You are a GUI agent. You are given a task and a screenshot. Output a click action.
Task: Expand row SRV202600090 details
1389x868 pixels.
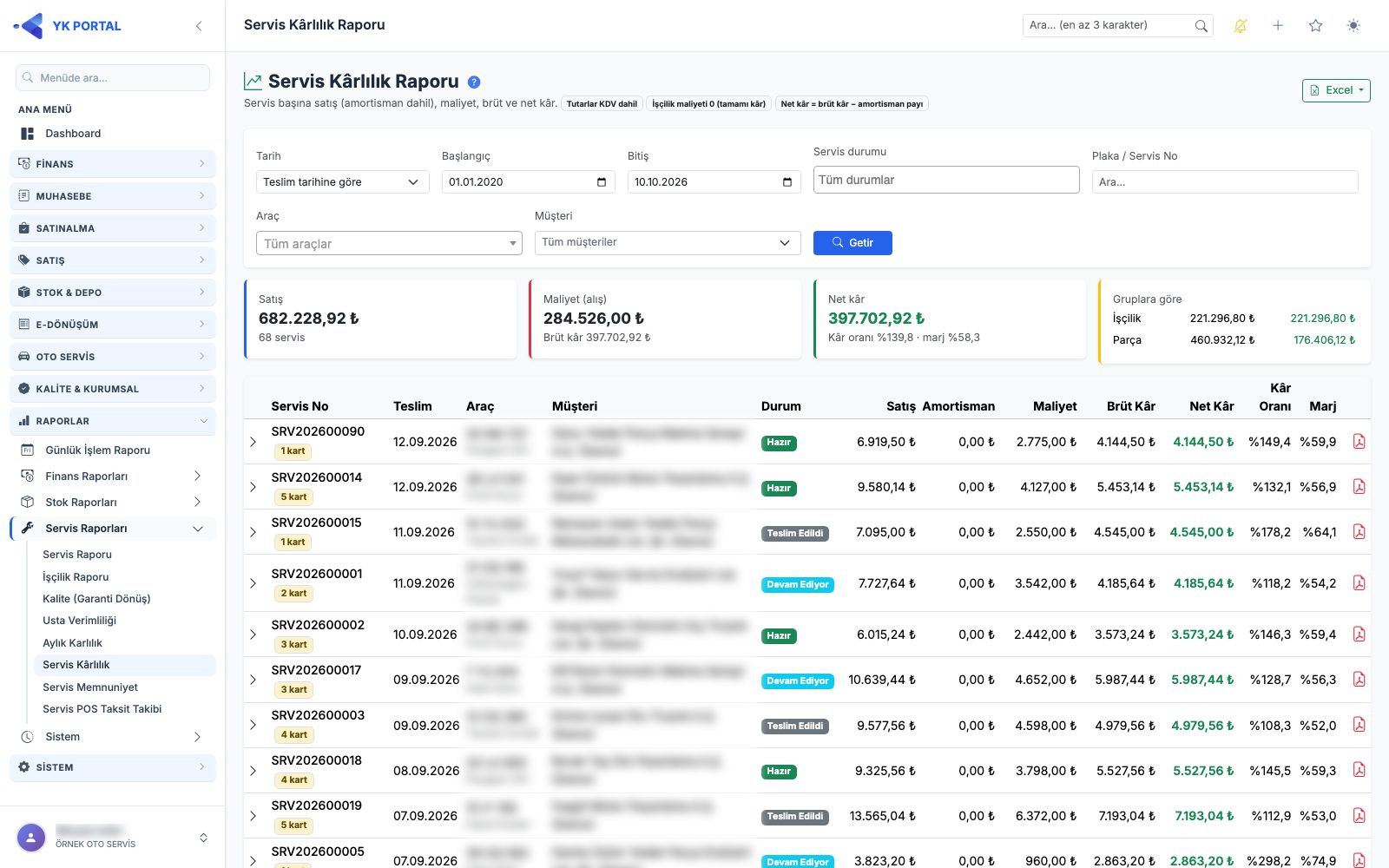tap(253, 442)
